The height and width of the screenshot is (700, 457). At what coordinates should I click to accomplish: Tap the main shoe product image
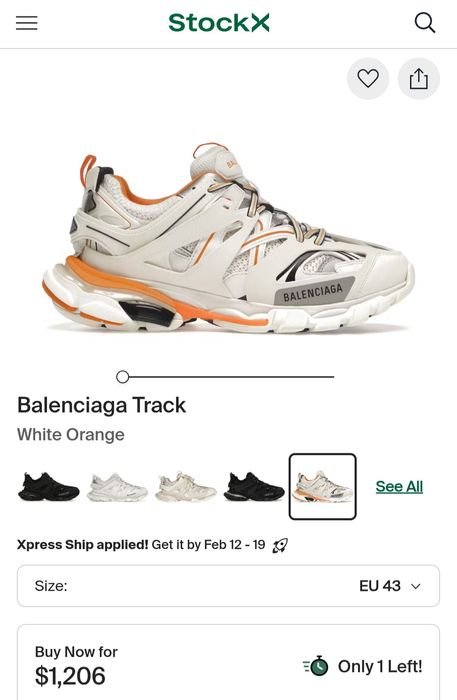click(x=228, y=237)
